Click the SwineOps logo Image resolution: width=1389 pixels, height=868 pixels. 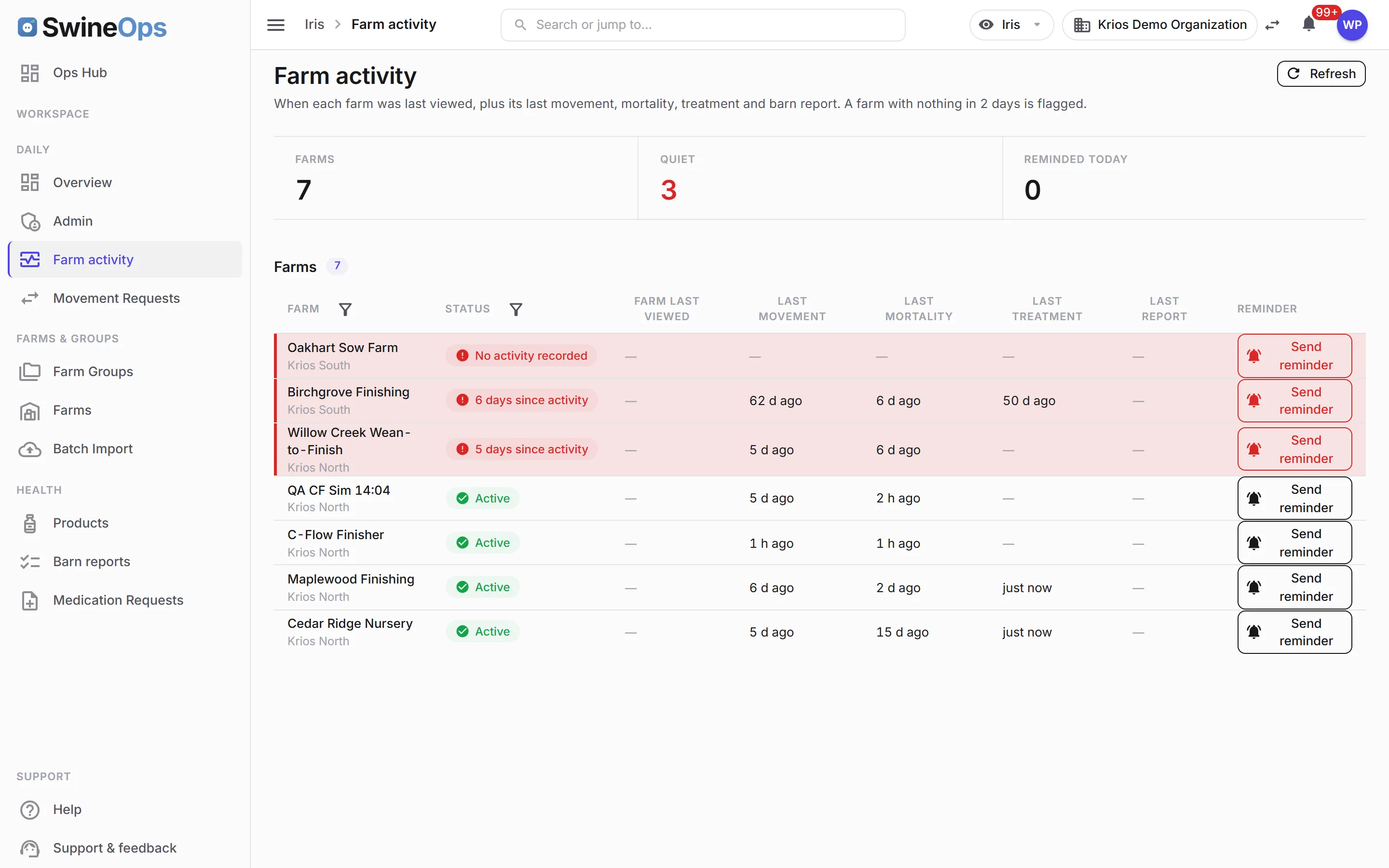point(92,27)
